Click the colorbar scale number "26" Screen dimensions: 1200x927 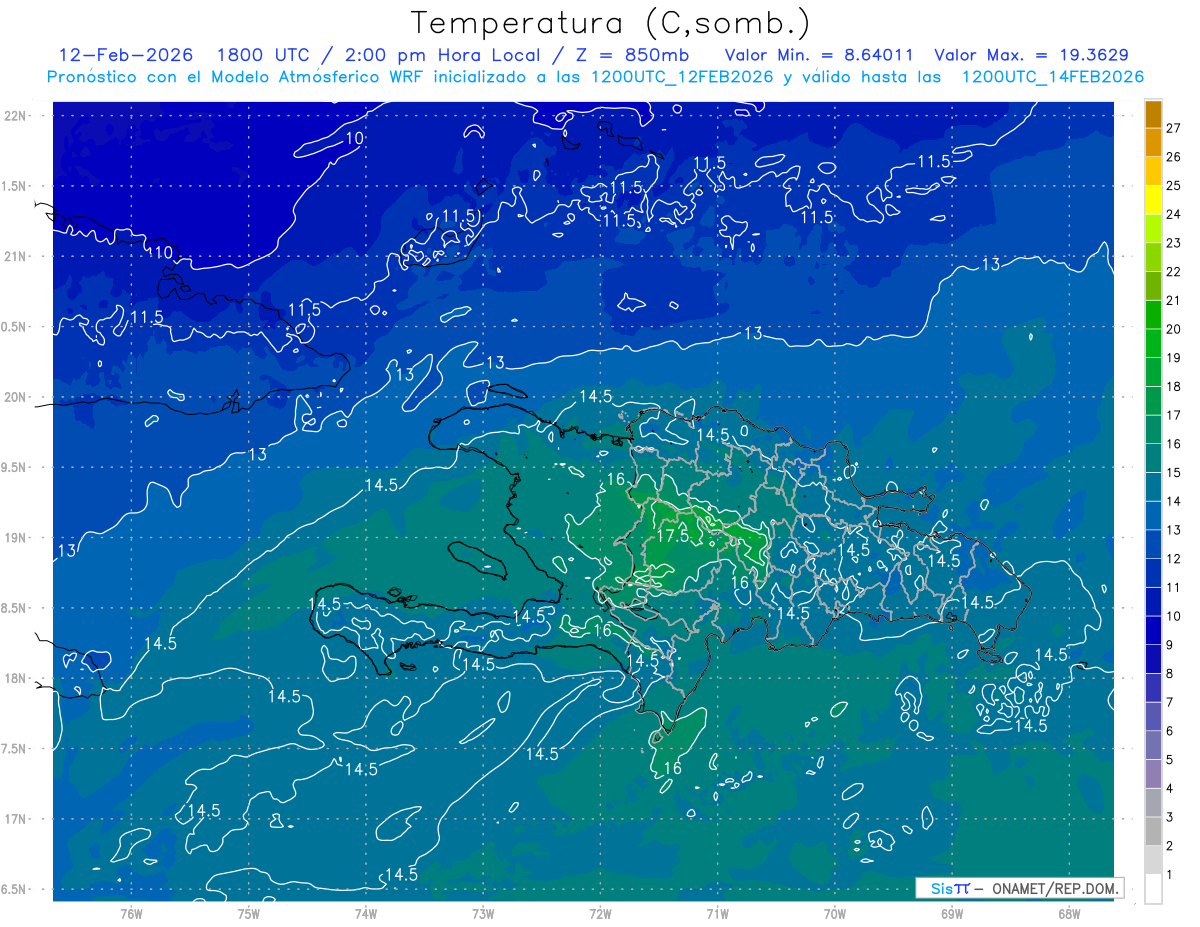point(1173,156)
